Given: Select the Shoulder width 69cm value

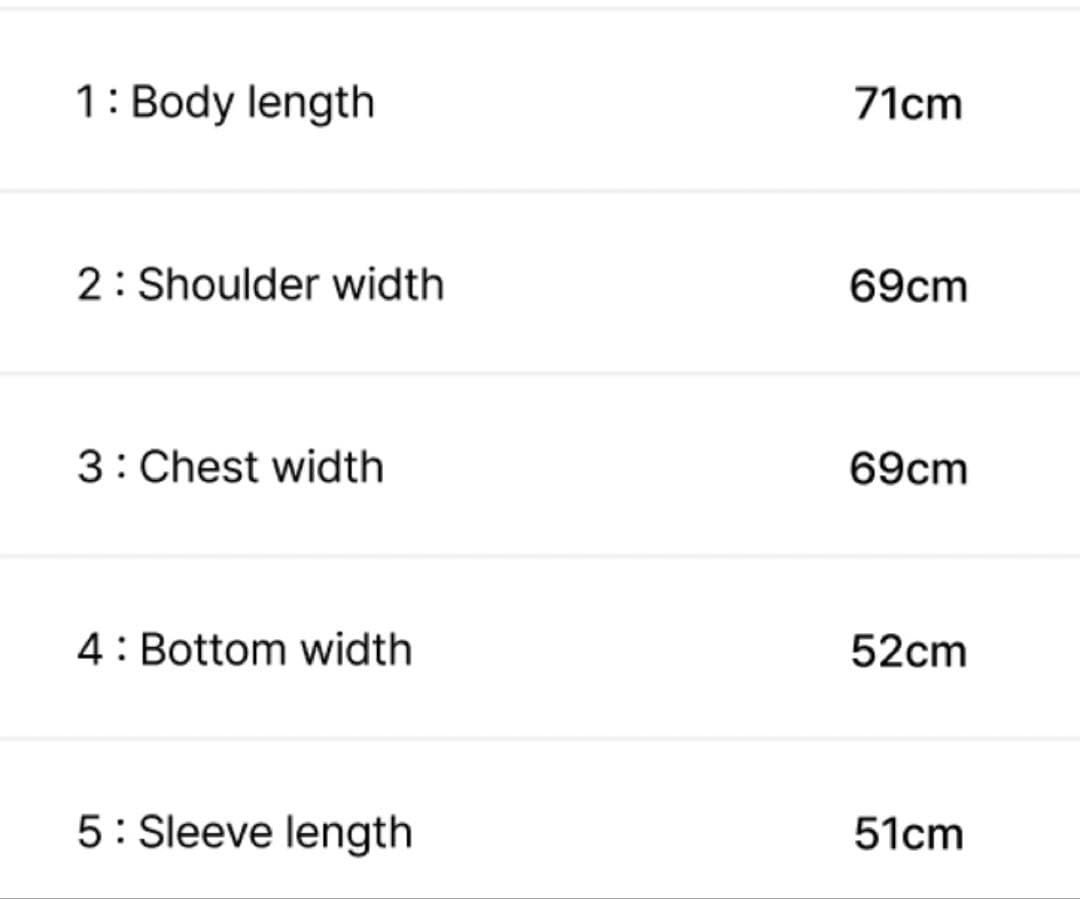Looking at the screenshot, I should tap(908, 287).
